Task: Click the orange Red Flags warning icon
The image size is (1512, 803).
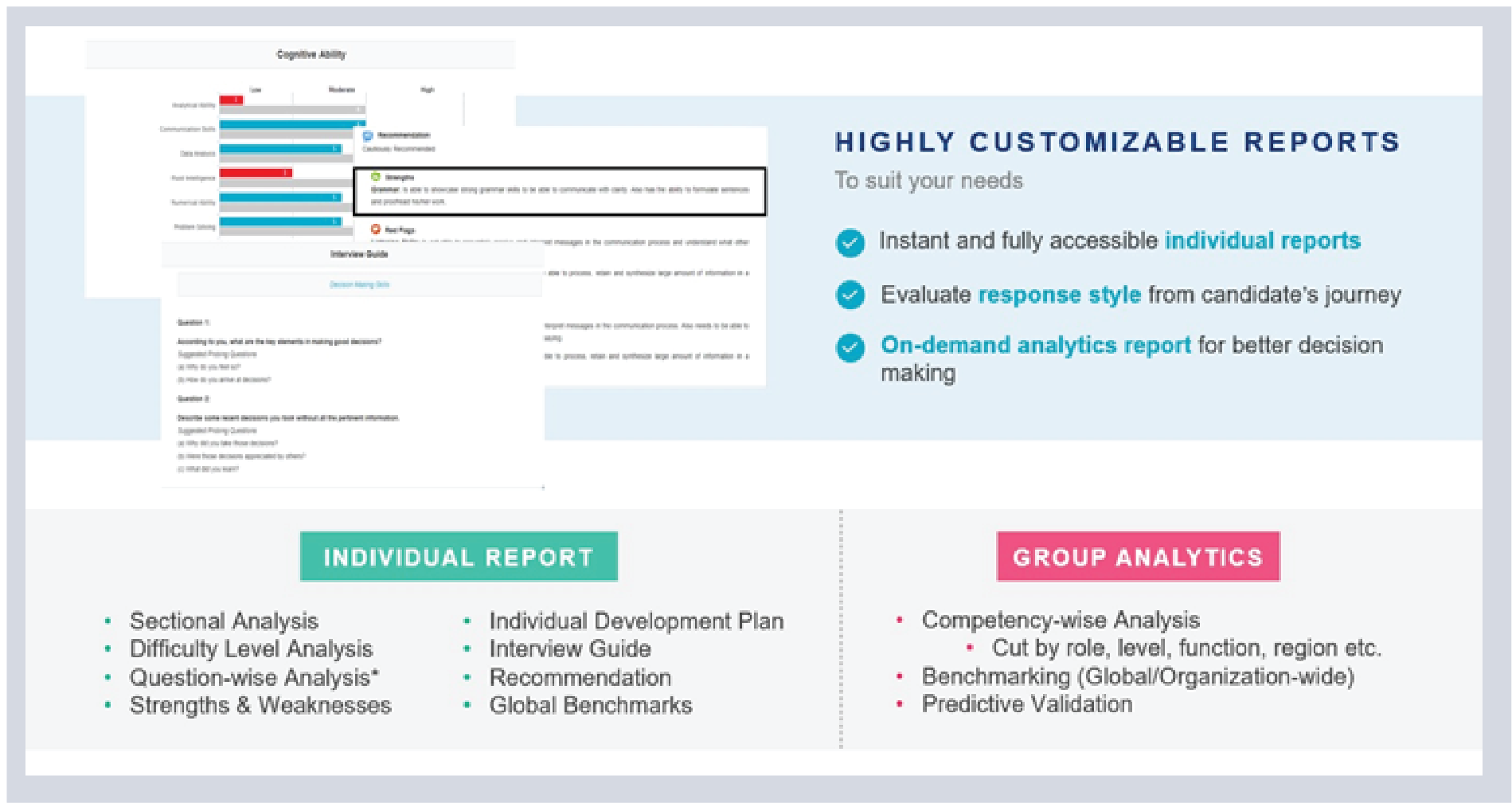Action: pyautogui.click(x=375, y=229)
